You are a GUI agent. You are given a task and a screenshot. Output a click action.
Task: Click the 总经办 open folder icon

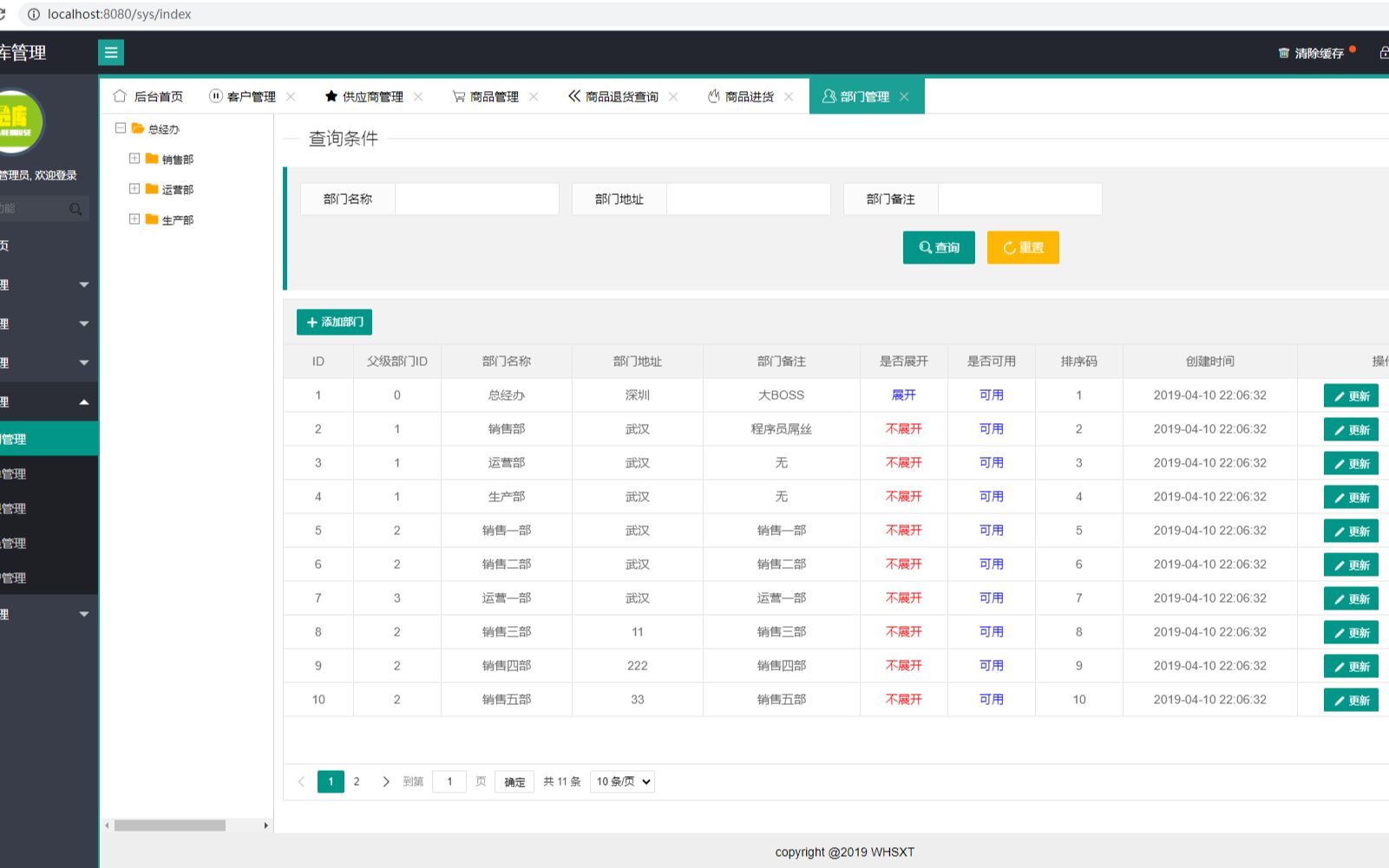[x=138, y=128]
